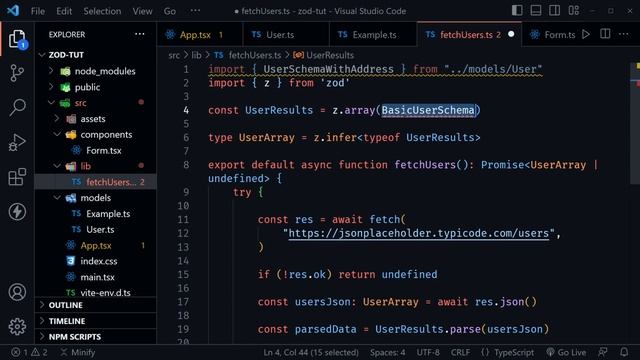The image size is (640, 360).
Task: Open the Run and Debug view
Action: click(17, 142)
